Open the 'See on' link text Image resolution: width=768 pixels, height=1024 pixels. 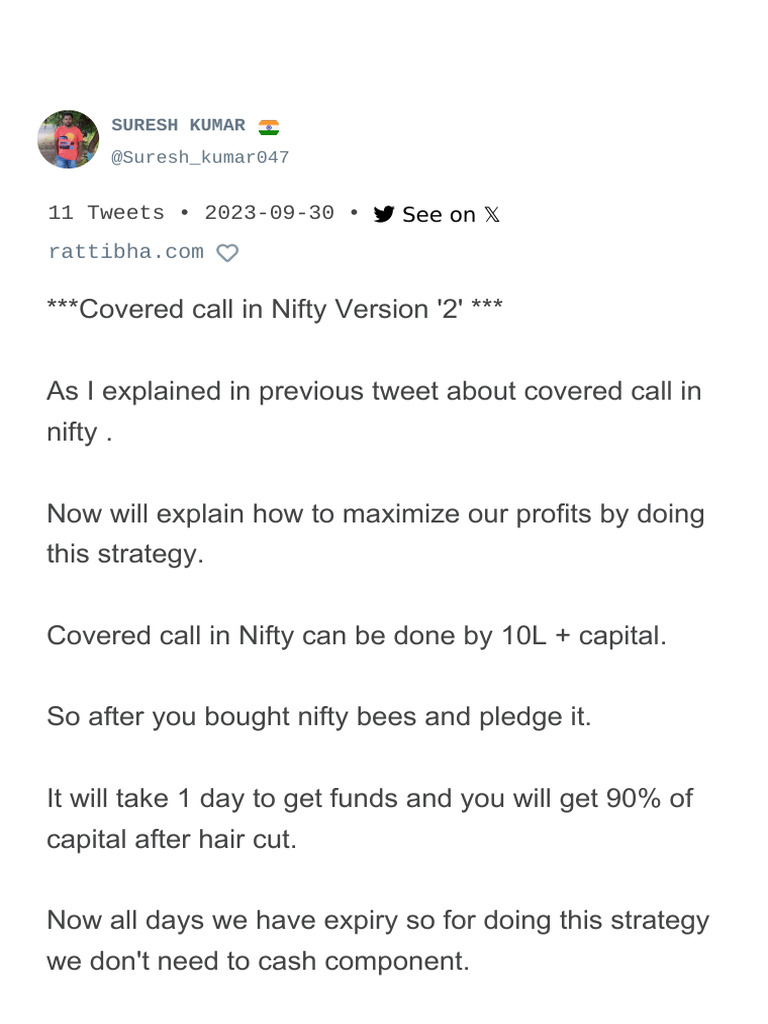(x=438, y=214)
